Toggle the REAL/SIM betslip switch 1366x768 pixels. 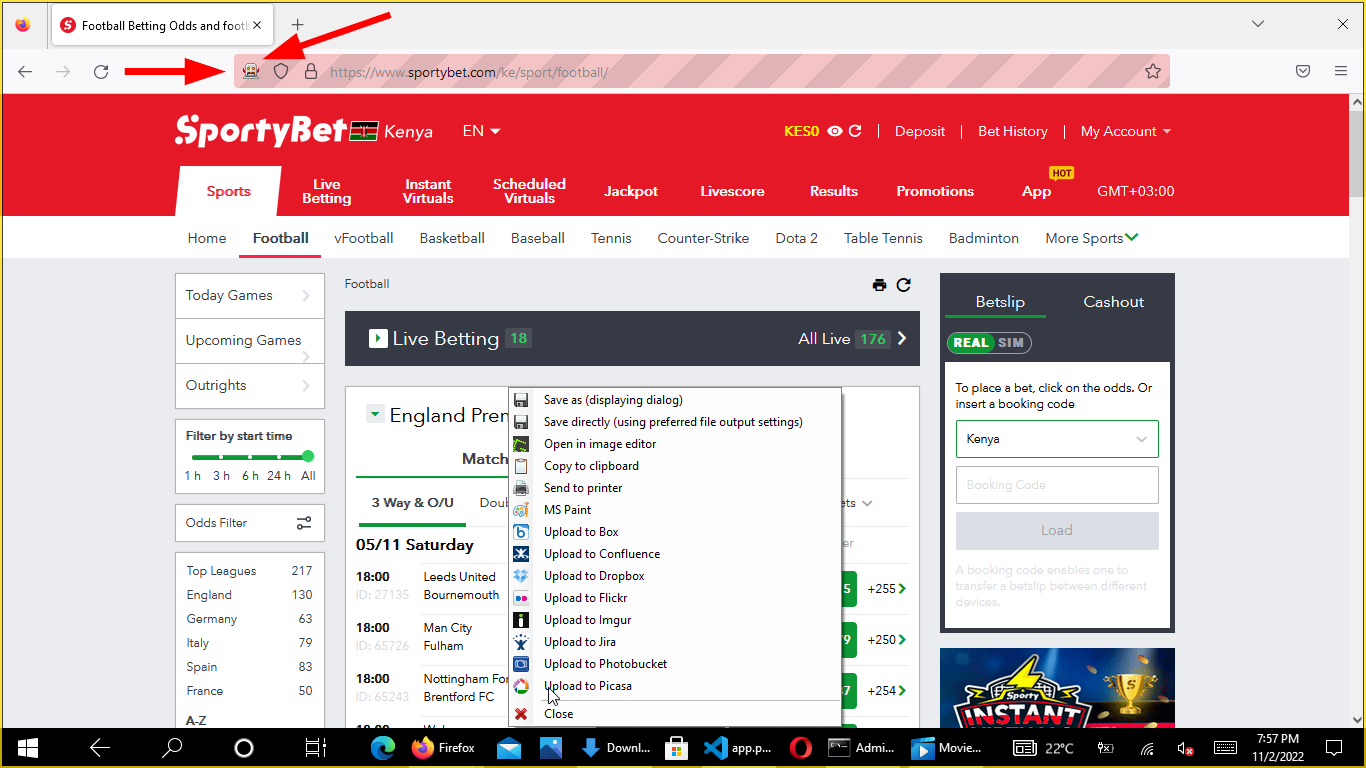tap(989, 342)
